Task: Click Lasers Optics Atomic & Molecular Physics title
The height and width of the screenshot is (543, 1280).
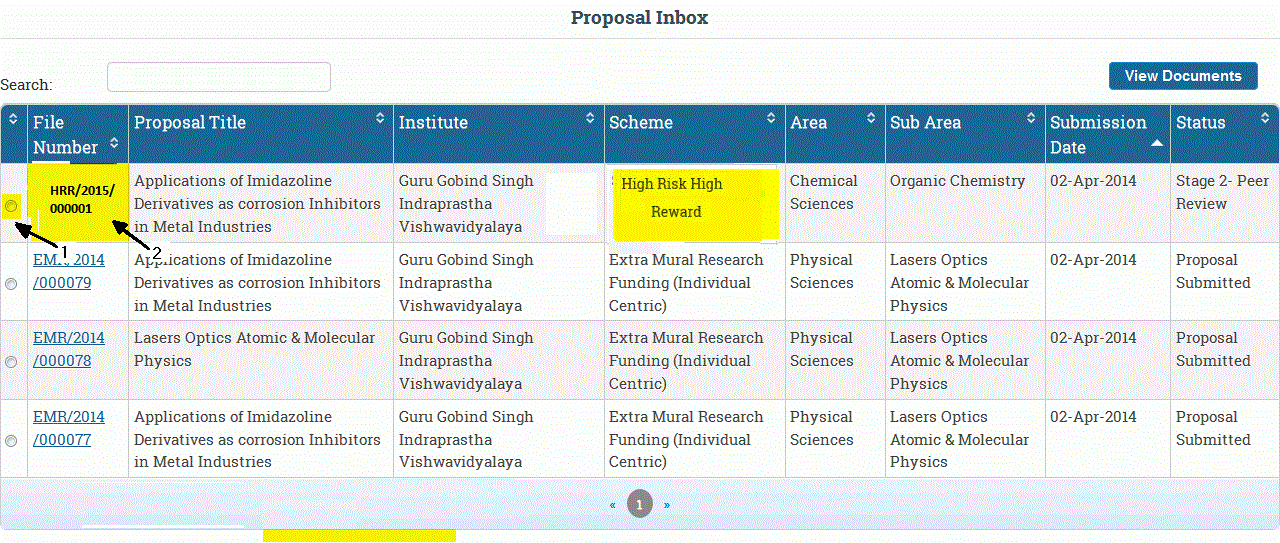Action: [x=255, y=349]
